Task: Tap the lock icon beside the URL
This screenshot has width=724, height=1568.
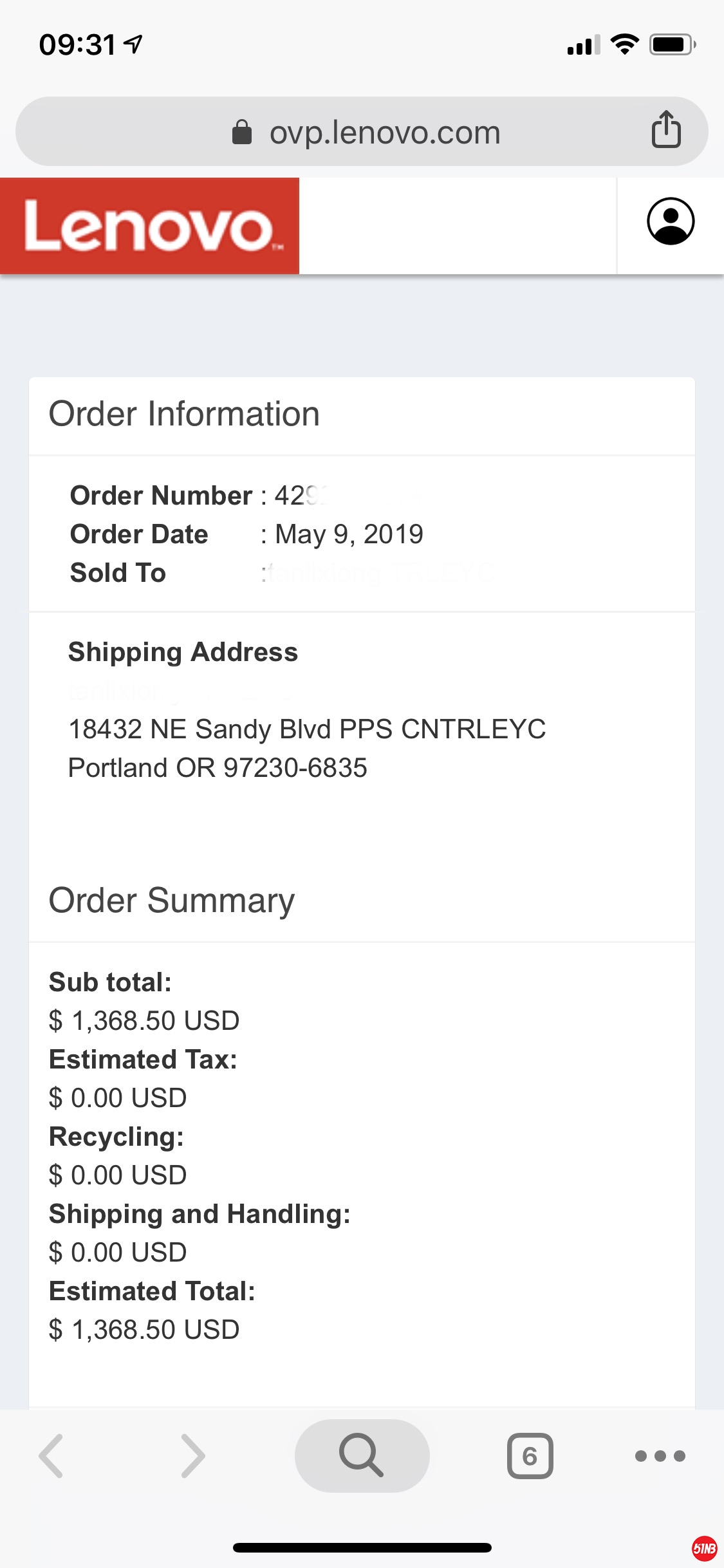Action: [x=241, y=133]
